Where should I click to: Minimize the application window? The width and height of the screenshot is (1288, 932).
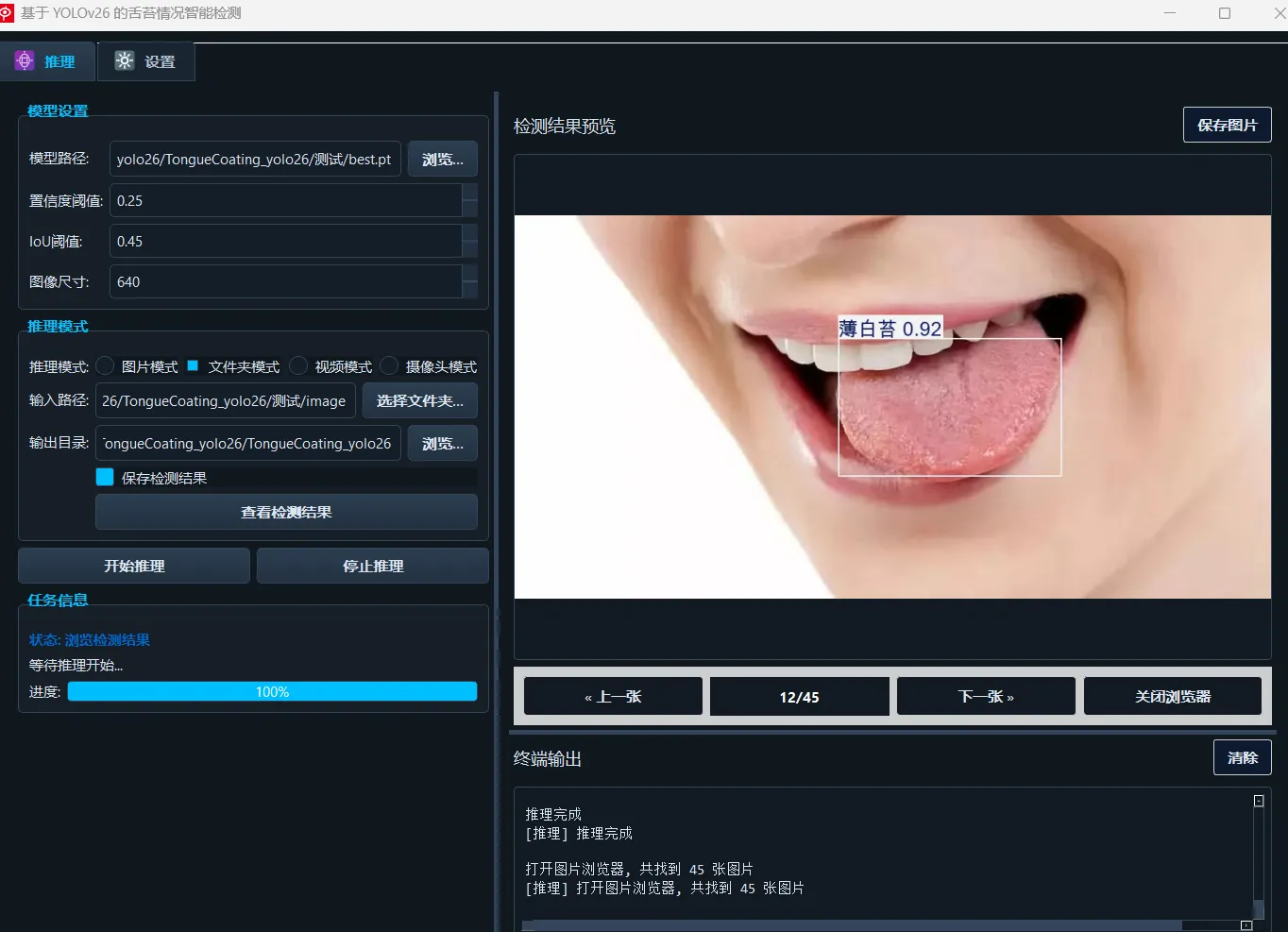pyautogui.click(x=1170, y=13)
